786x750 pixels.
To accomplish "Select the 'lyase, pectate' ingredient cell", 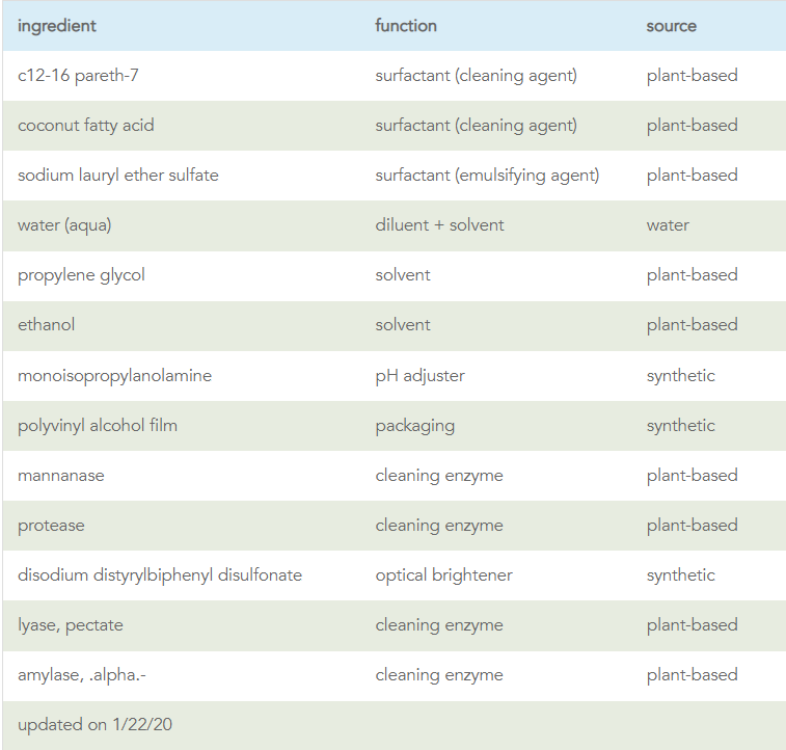I will pos(70,626).
